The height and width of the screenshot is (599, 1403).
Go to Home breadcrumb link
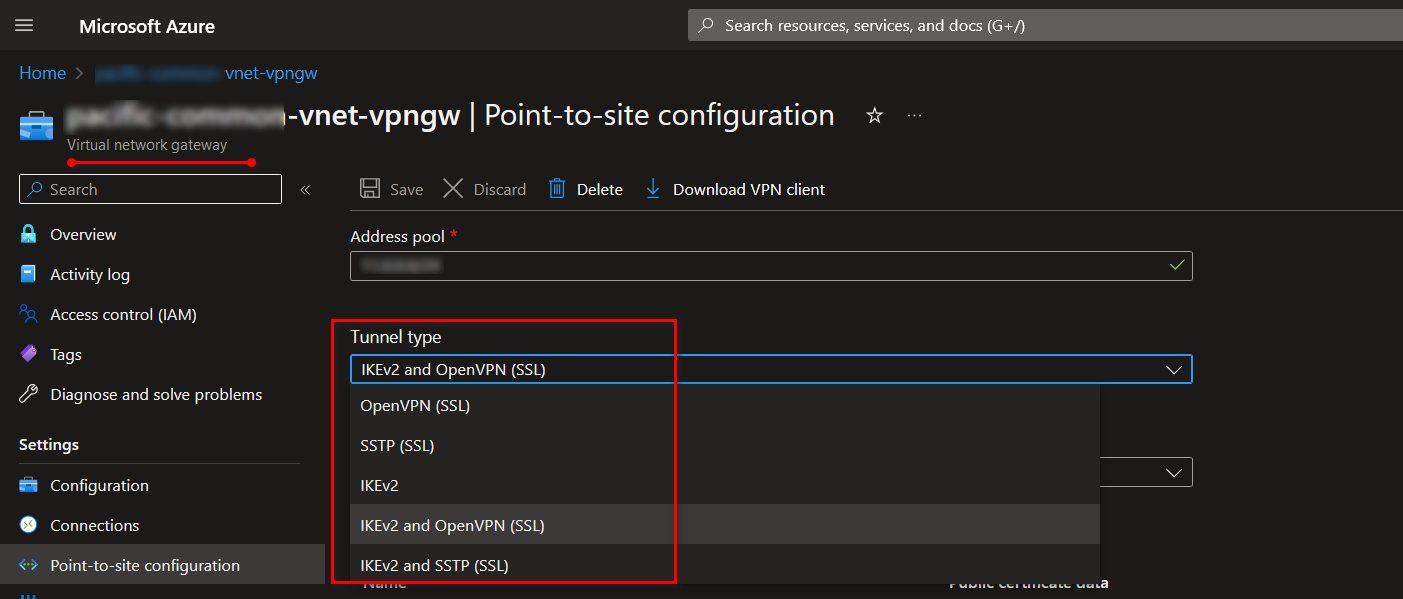click(x=42, y=73)
